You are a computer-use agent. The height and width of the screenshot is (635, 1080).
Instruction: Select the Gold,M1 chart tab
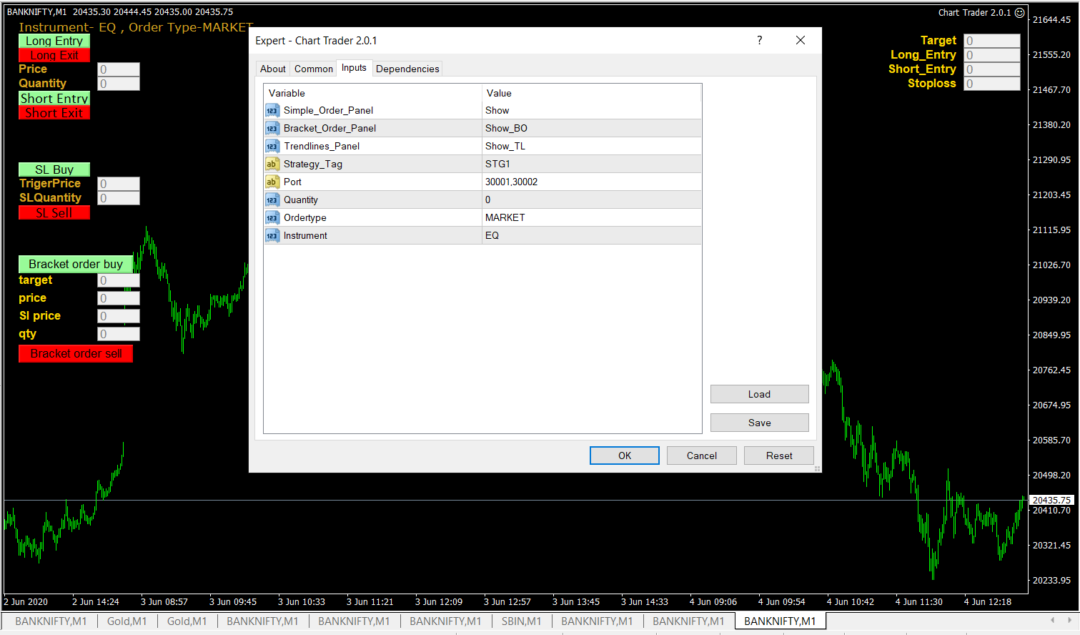(126, 620)
